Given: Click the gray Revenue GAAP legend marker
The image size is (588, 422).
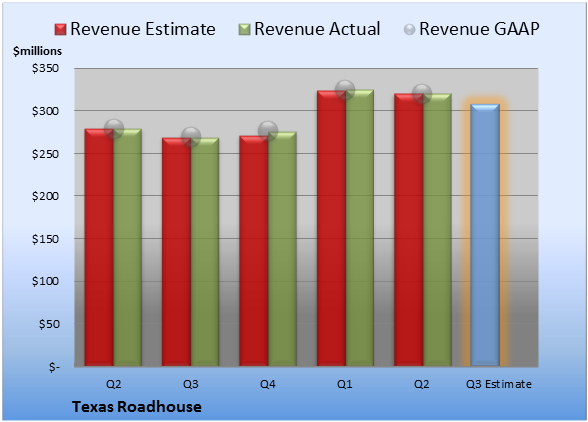Looking at the screenshot, I should [x=410, y=30].
